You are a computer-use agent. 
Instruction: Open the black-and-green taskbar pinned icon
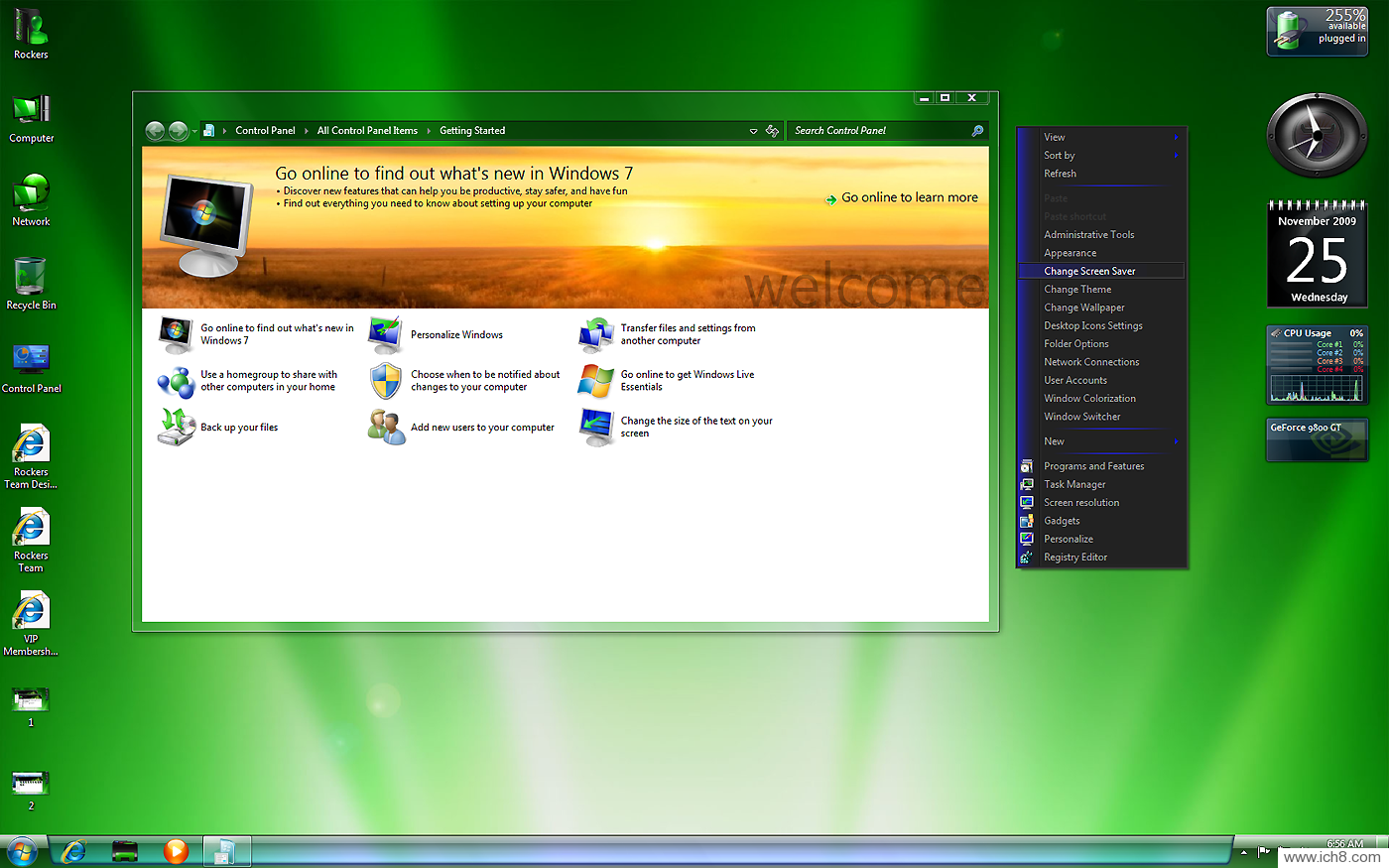(125, 851)
